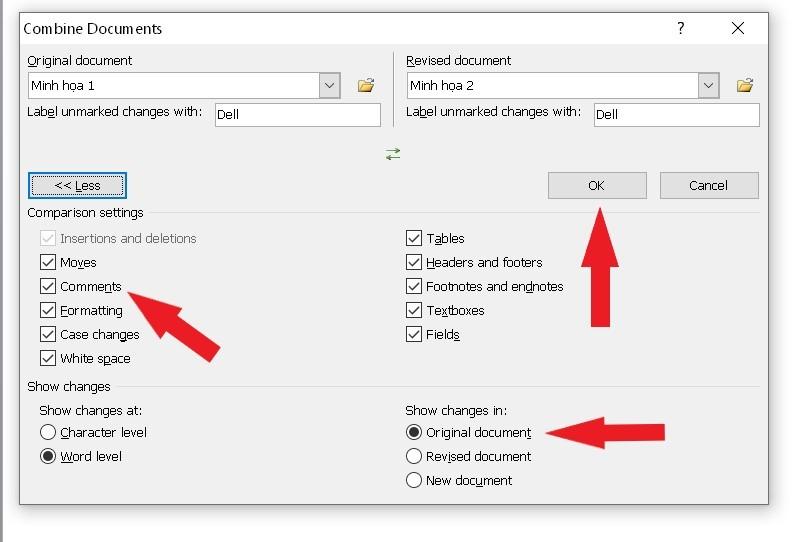This screenshot has width=795, height=542.
Task: Open the Original document dropdown
Action: point(331,86)
